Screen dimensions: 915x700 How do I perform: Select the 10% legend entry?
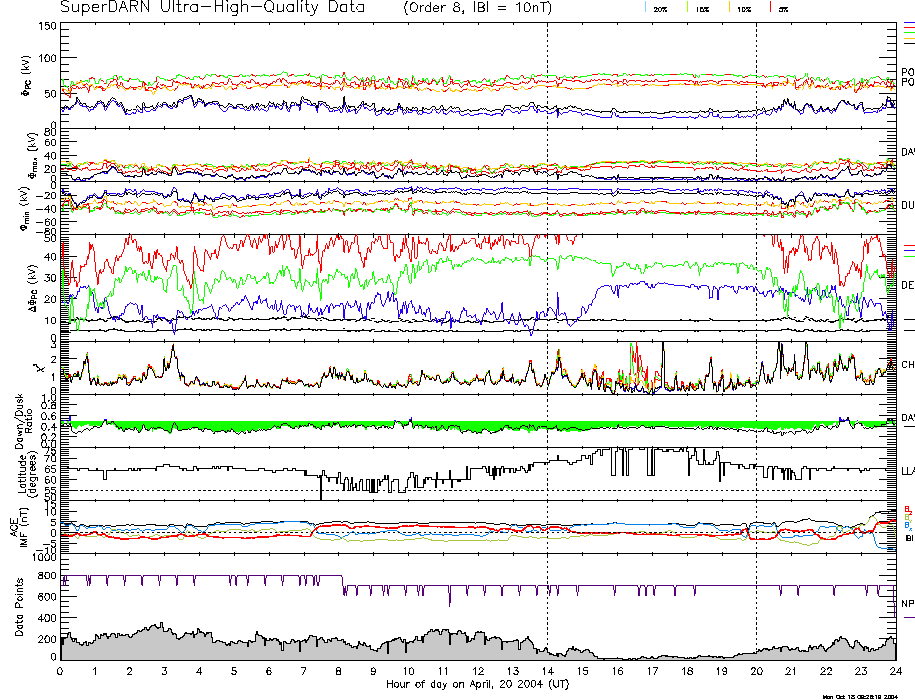(x=743, y=9)
